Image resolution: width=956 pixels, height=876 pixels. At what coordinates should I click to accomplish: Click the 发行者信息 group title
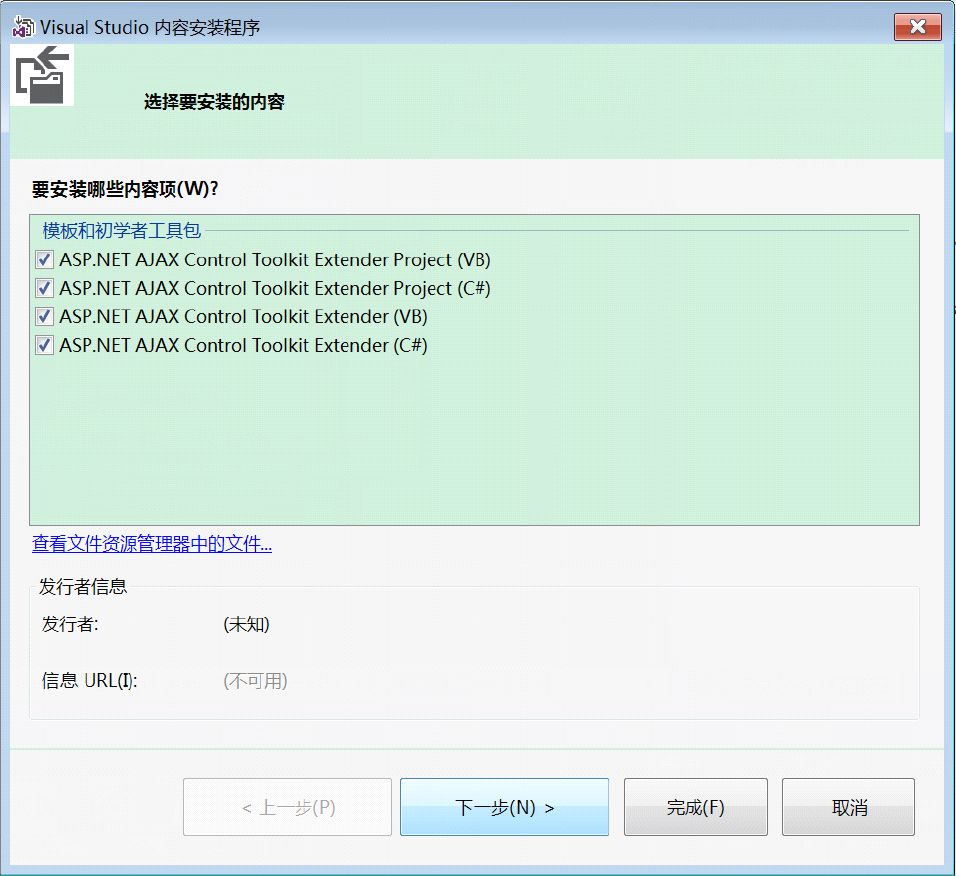[83, 586]
